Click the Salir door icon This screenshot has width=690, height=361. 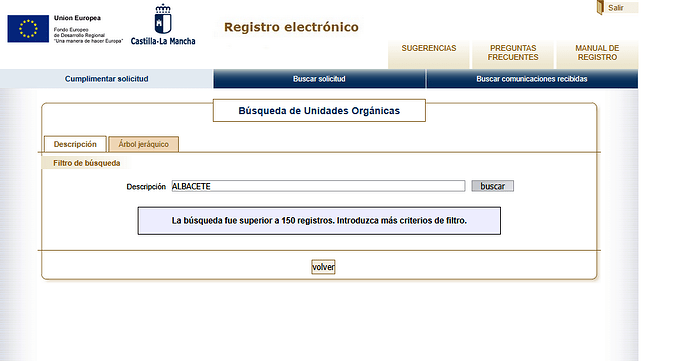click(600, 7)
